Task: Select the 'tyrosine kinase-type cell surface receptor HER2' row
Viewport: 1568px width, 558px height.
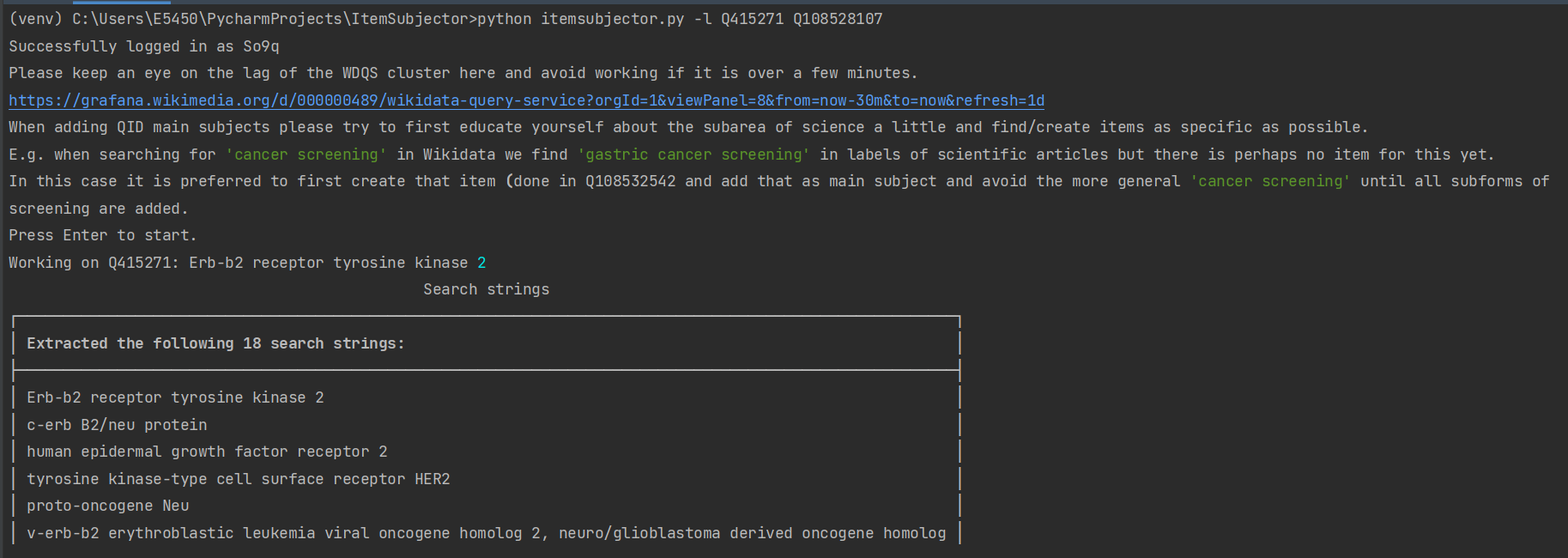Action: [238, 479]
